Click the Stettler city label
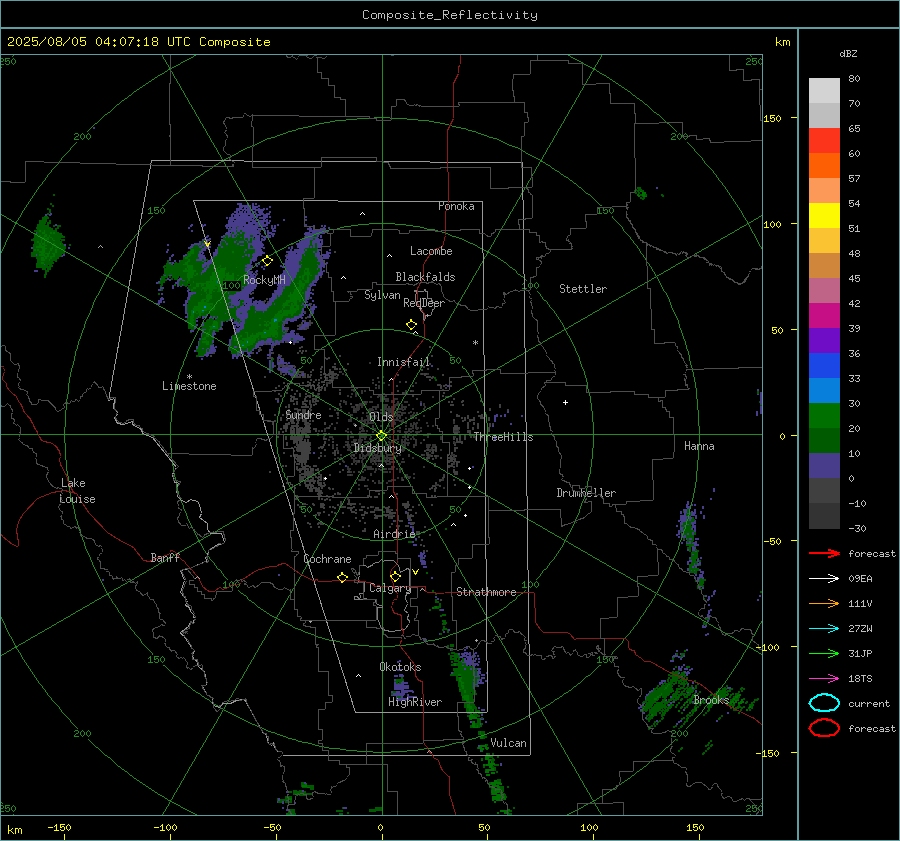The height and width of the screenshot is (841, 900). pyautogui.click(x=583, y=289)
